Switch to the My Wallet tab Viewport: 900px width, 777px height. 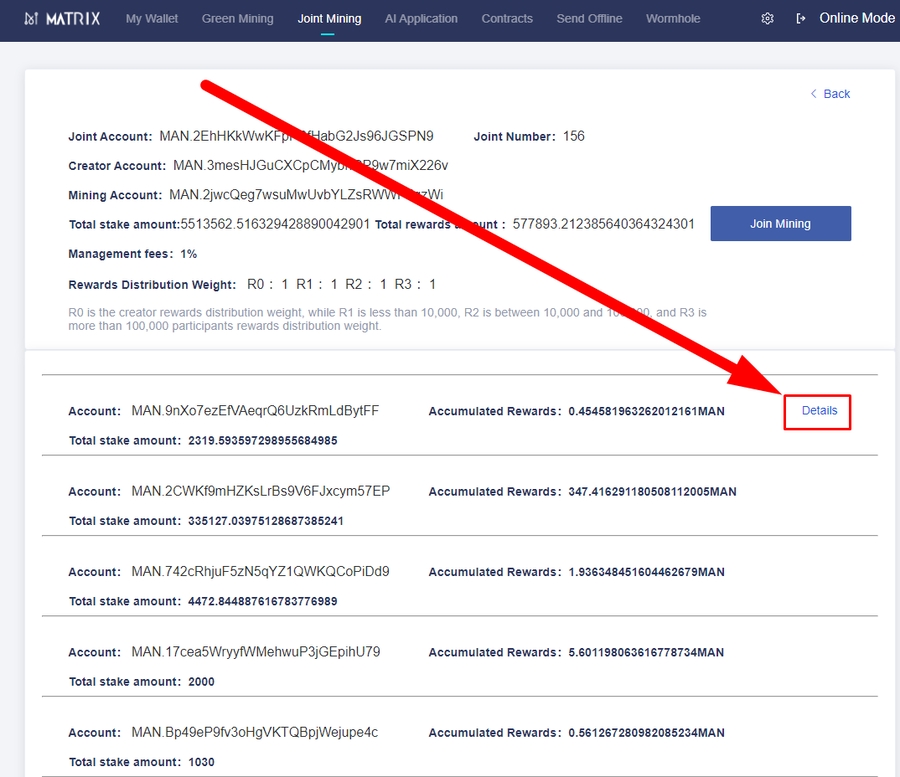(151, 18)
